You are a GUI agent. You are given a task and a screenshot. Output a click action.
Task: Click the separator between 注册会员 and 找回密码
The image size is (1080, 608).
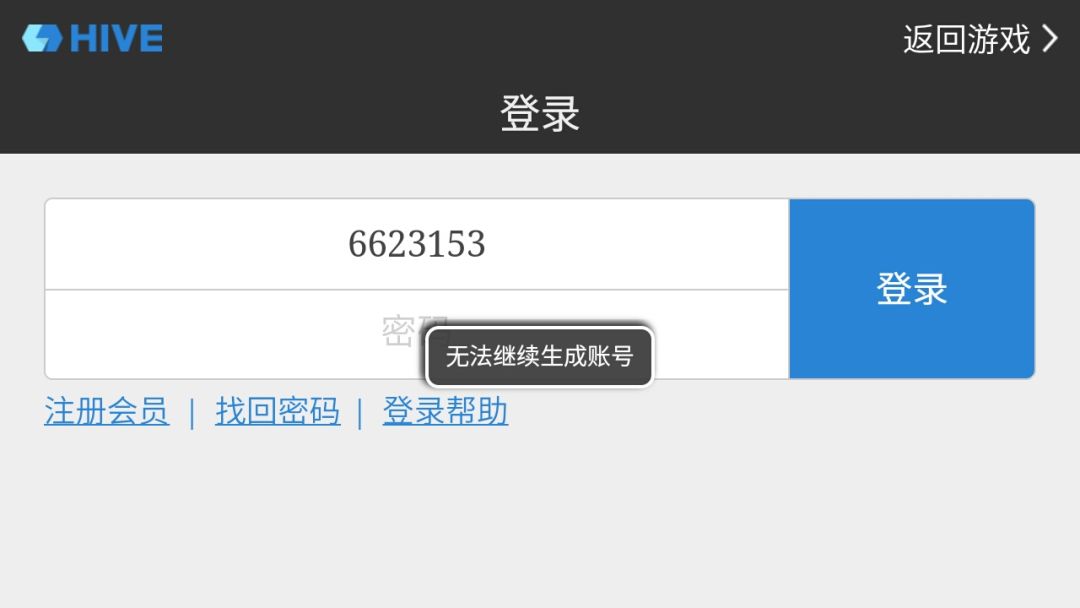(x=192, y=413)
